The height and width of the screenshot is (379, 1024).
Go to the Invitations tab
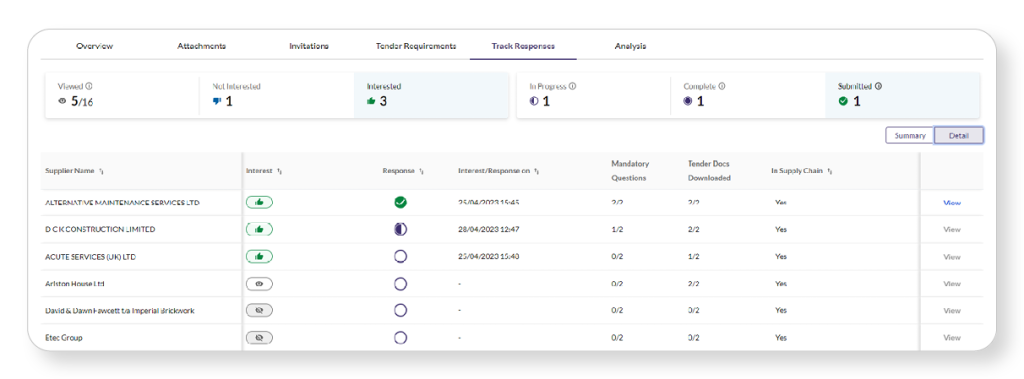pyautogui.click(x=309, y=46)
